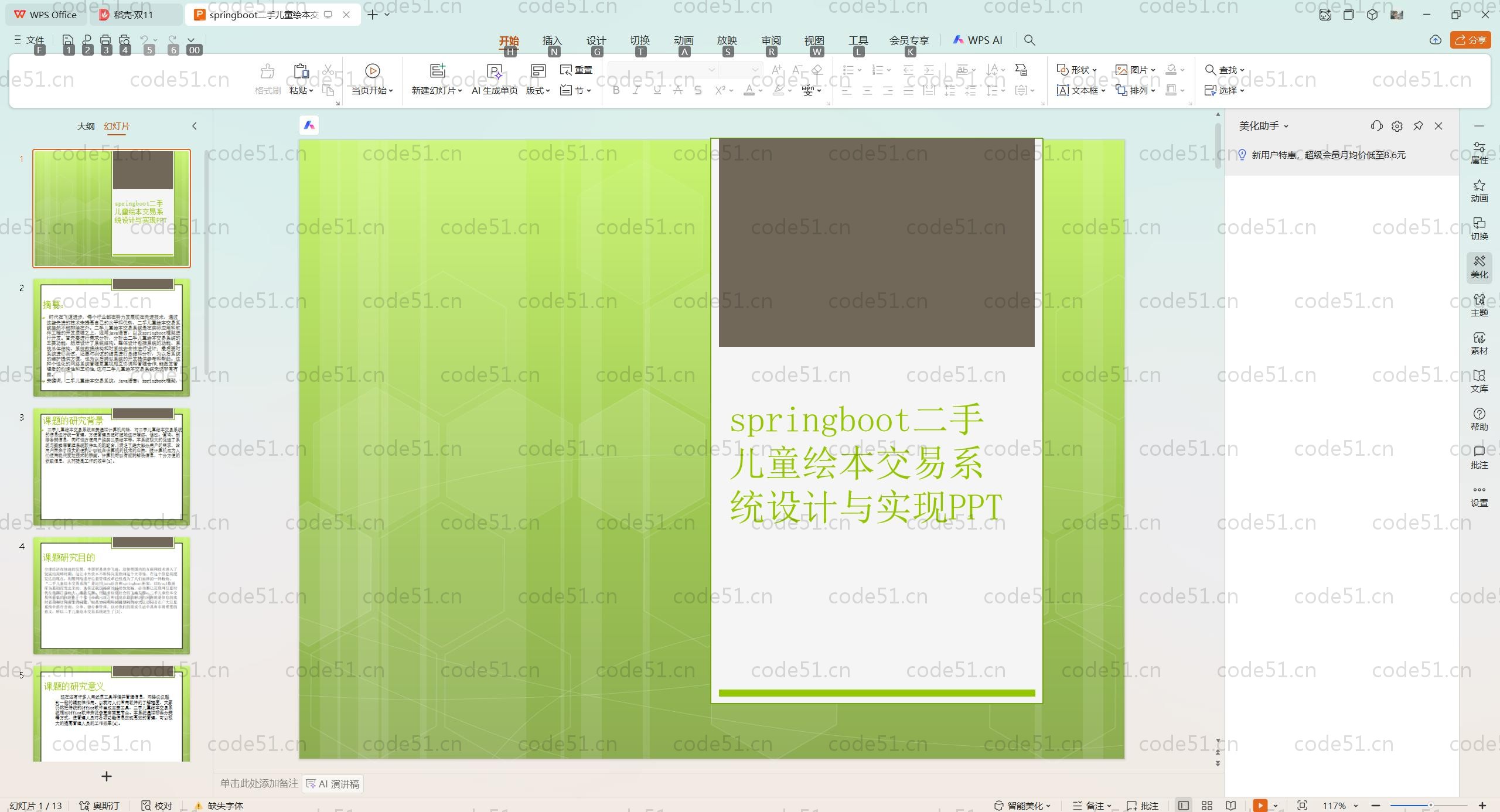Switch to the 大纲 outline tab
Screen dimensions: 1500x812
86,126
